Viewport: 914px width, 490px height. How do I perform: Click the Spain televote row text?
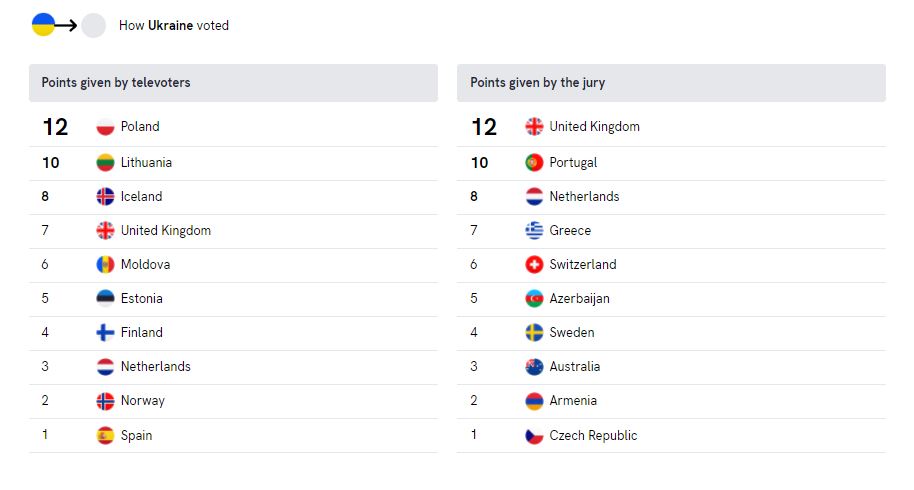(137, 436)
